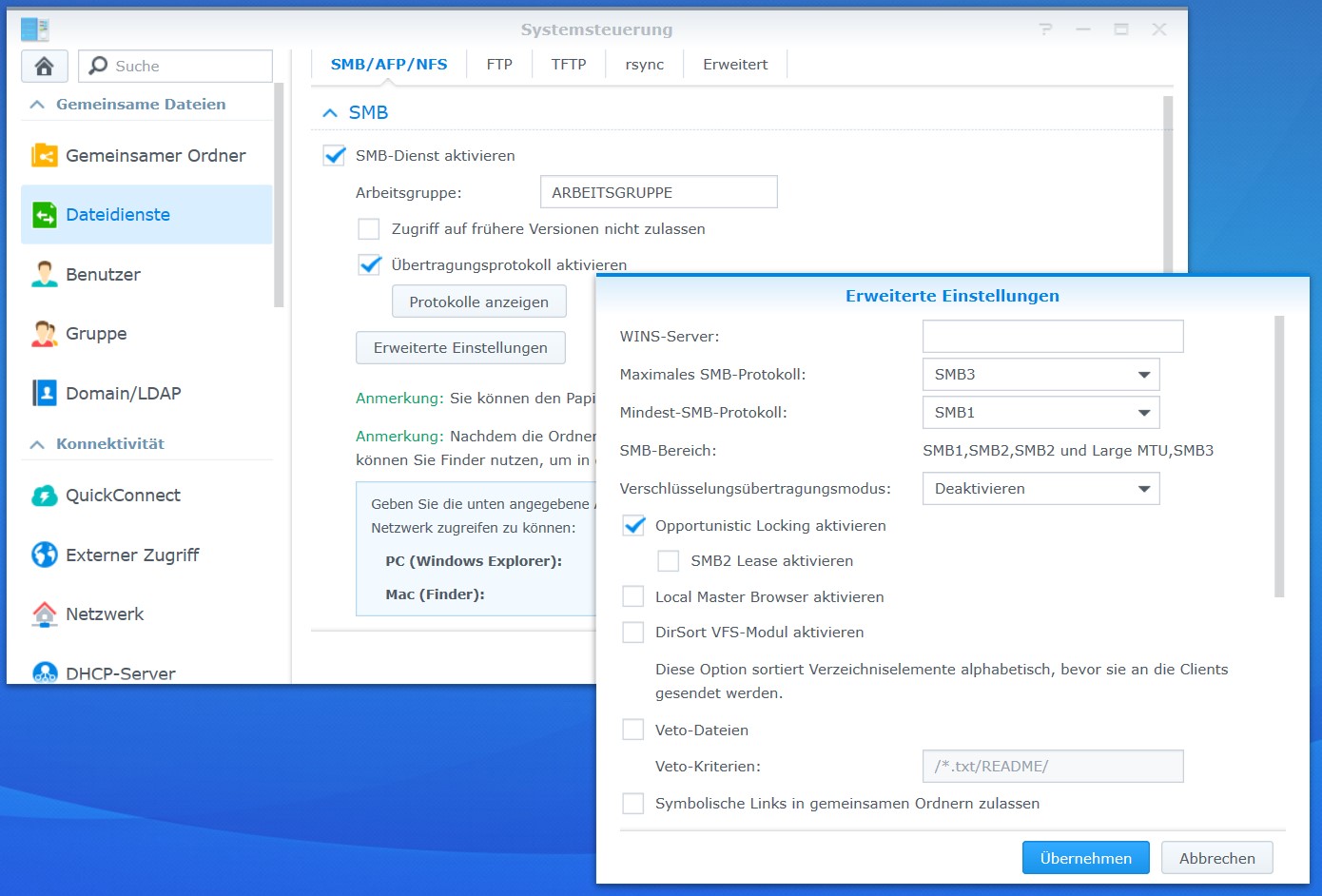This screenshot has height=896, width=1322.
Task: Open the Domain/LDAP icon
Action: 44,393
